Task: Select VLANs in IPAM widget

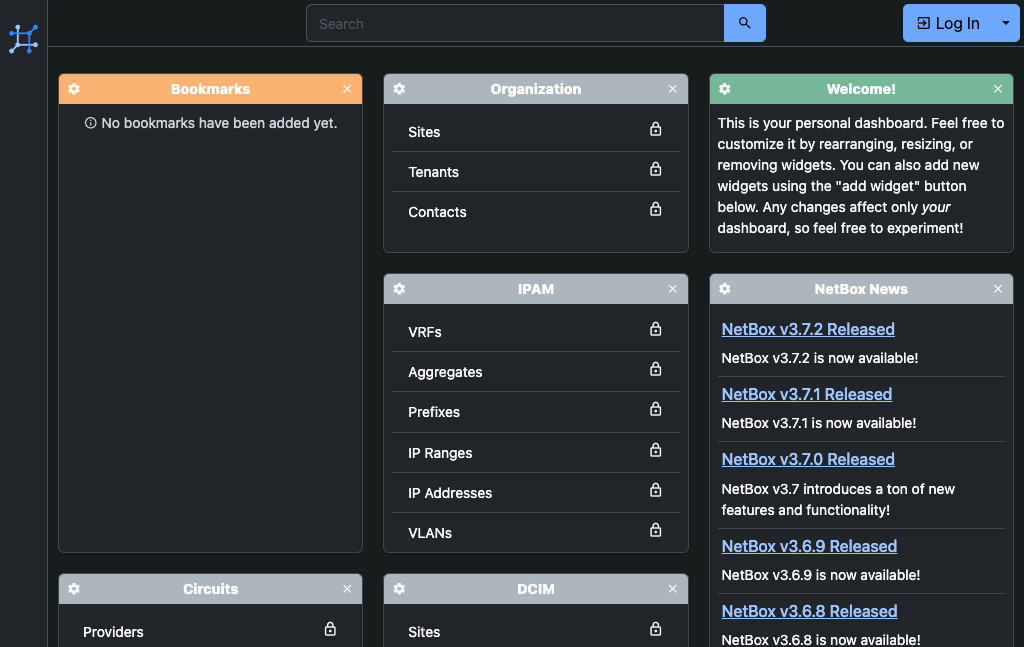Action: [430, 533]
